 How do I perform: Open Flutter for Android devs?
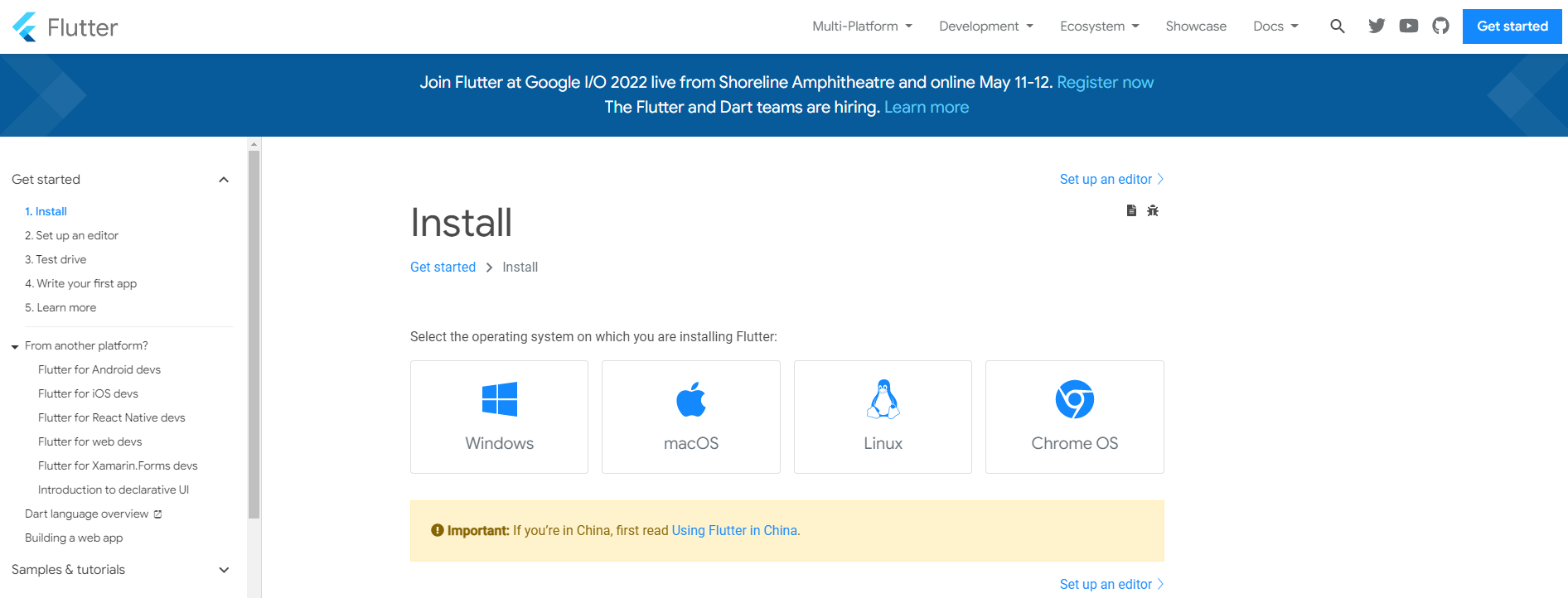point(99,369)
